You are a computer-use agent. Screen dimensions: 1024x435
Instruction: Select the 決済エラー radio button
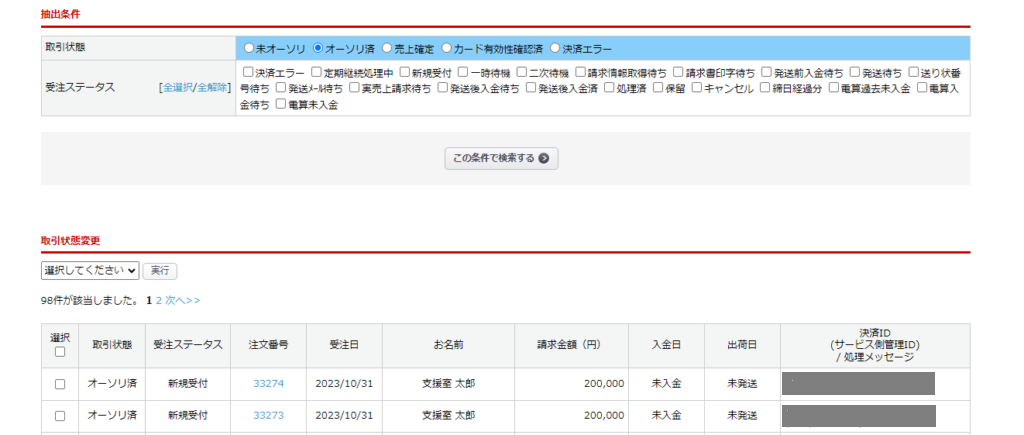555,48
